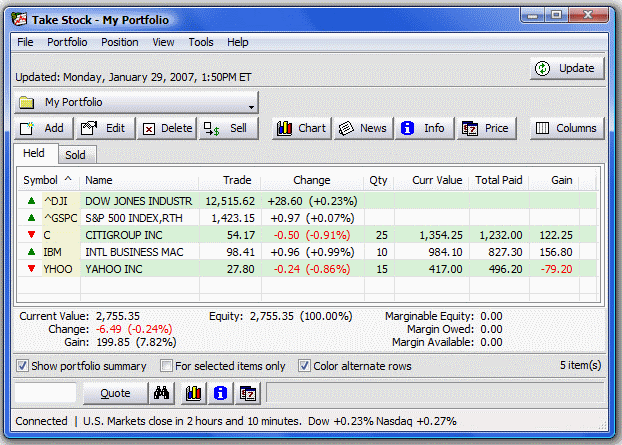The height and width of the screenshot is (445, 622).
Task: Click the chart icon in bottom bar
Action: click(x=194, y=393)
